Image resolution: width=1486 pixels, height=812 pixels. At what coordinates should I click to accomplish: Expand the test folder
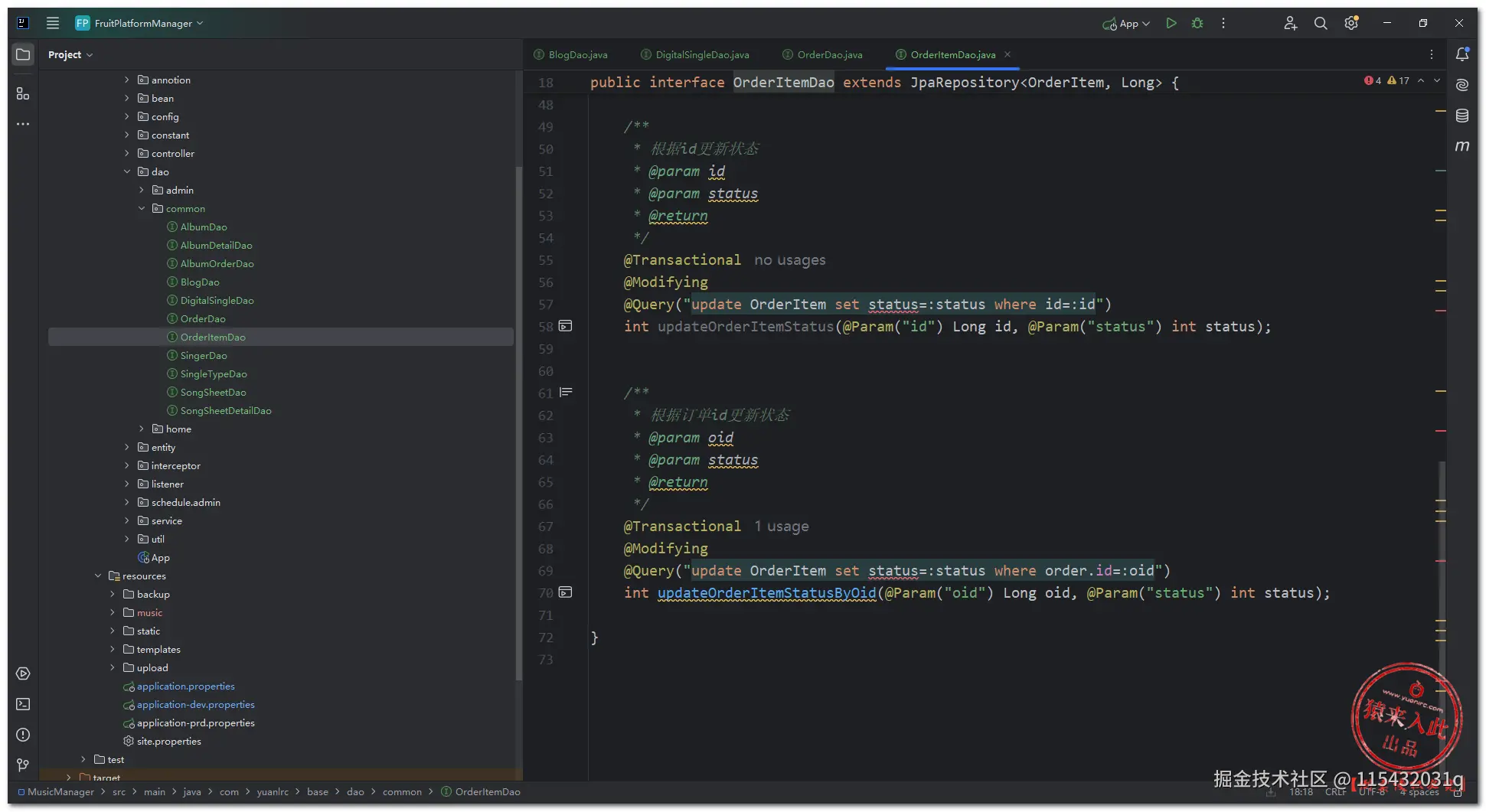[x=83, y=759]
